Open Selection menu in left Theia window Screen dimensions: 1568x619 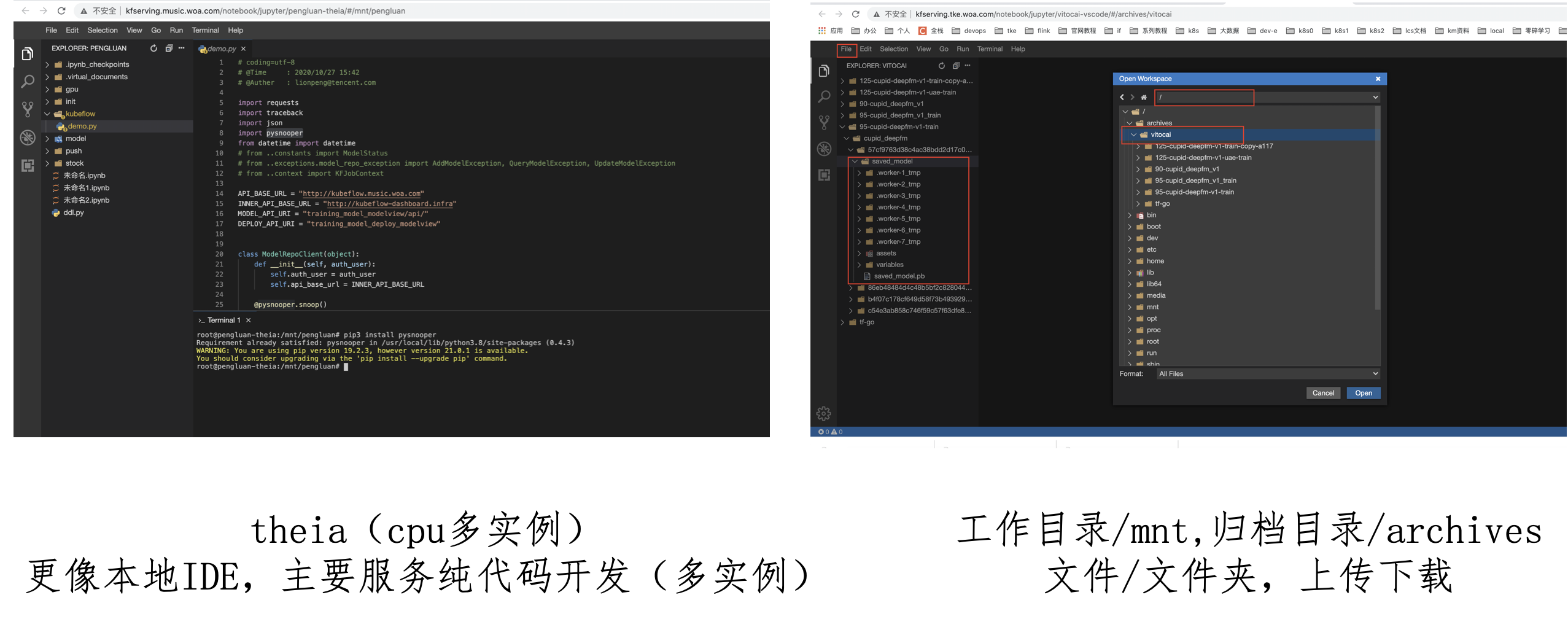pyautogui.click(x=103, y=30)
